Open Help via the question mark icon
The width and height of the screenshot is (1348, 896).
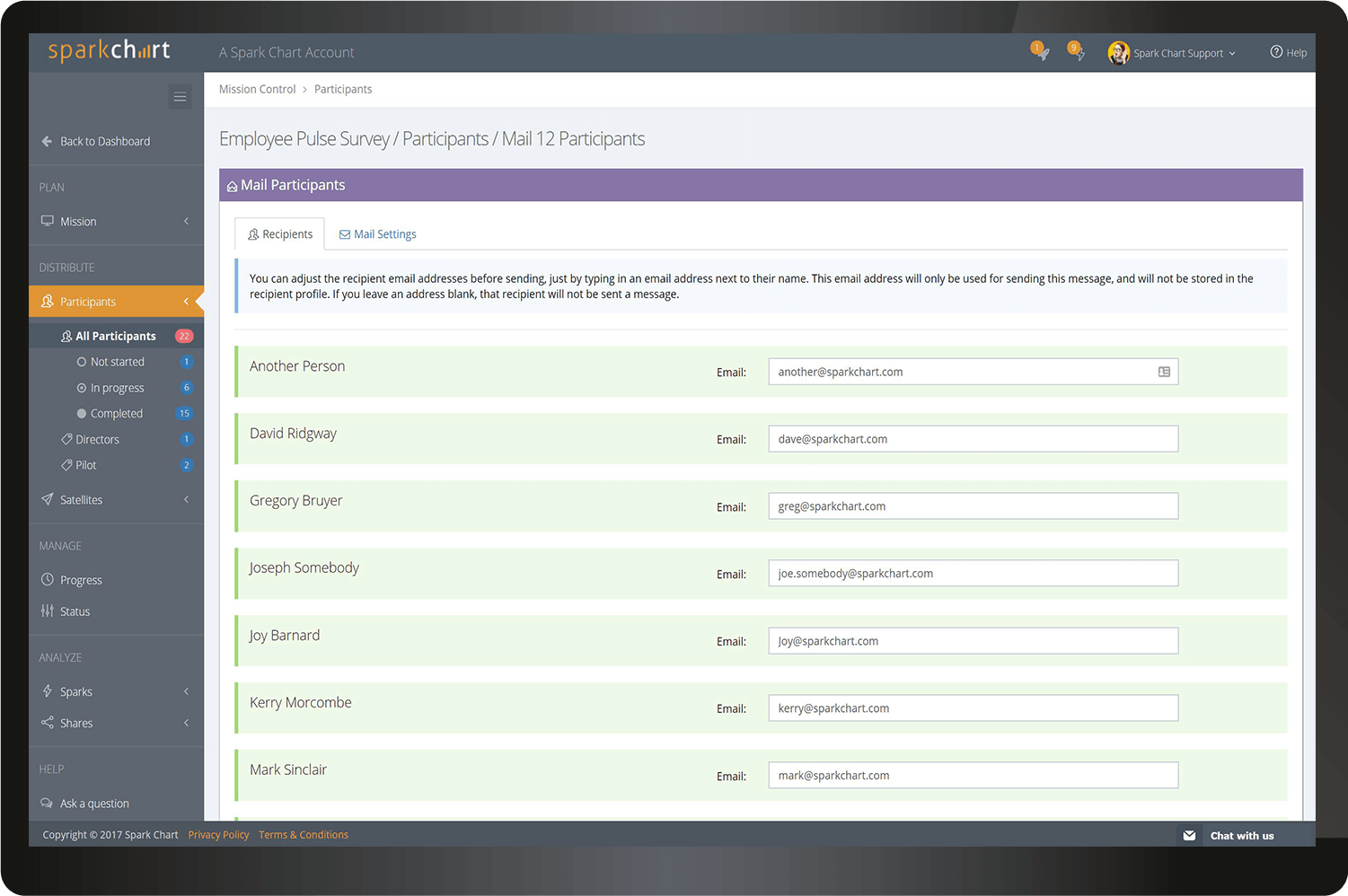(1276, 52)
